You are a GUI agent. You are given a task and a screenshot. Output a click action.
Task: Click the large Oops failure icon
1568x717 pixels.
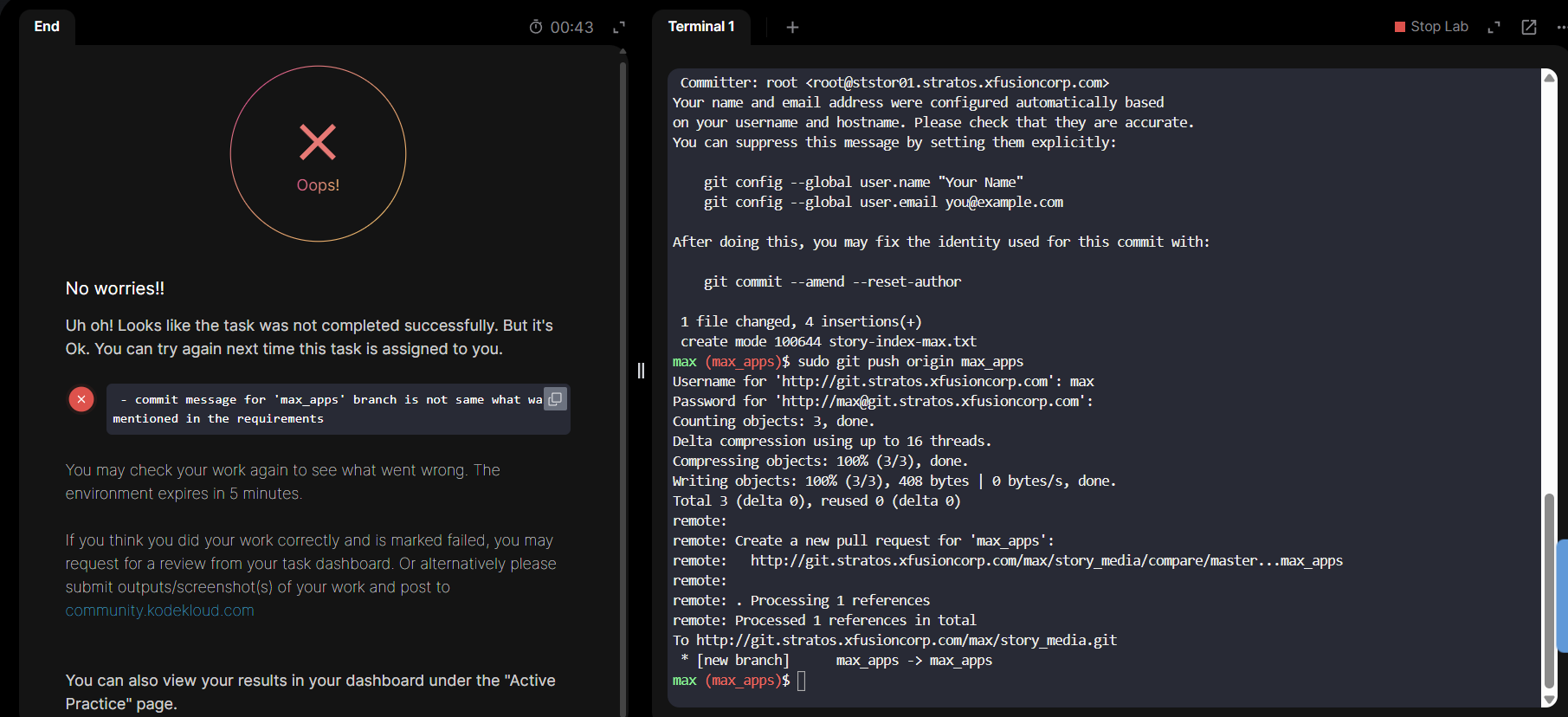coord(318,153)
